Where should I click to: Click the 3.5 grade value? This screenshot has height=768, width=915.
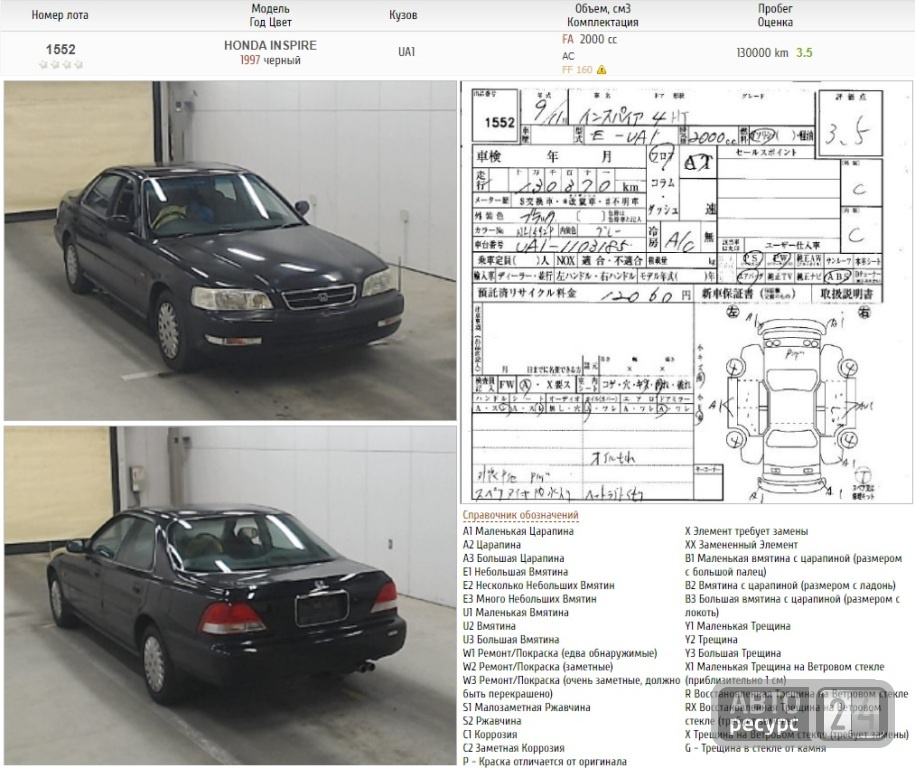pos(804,53)
